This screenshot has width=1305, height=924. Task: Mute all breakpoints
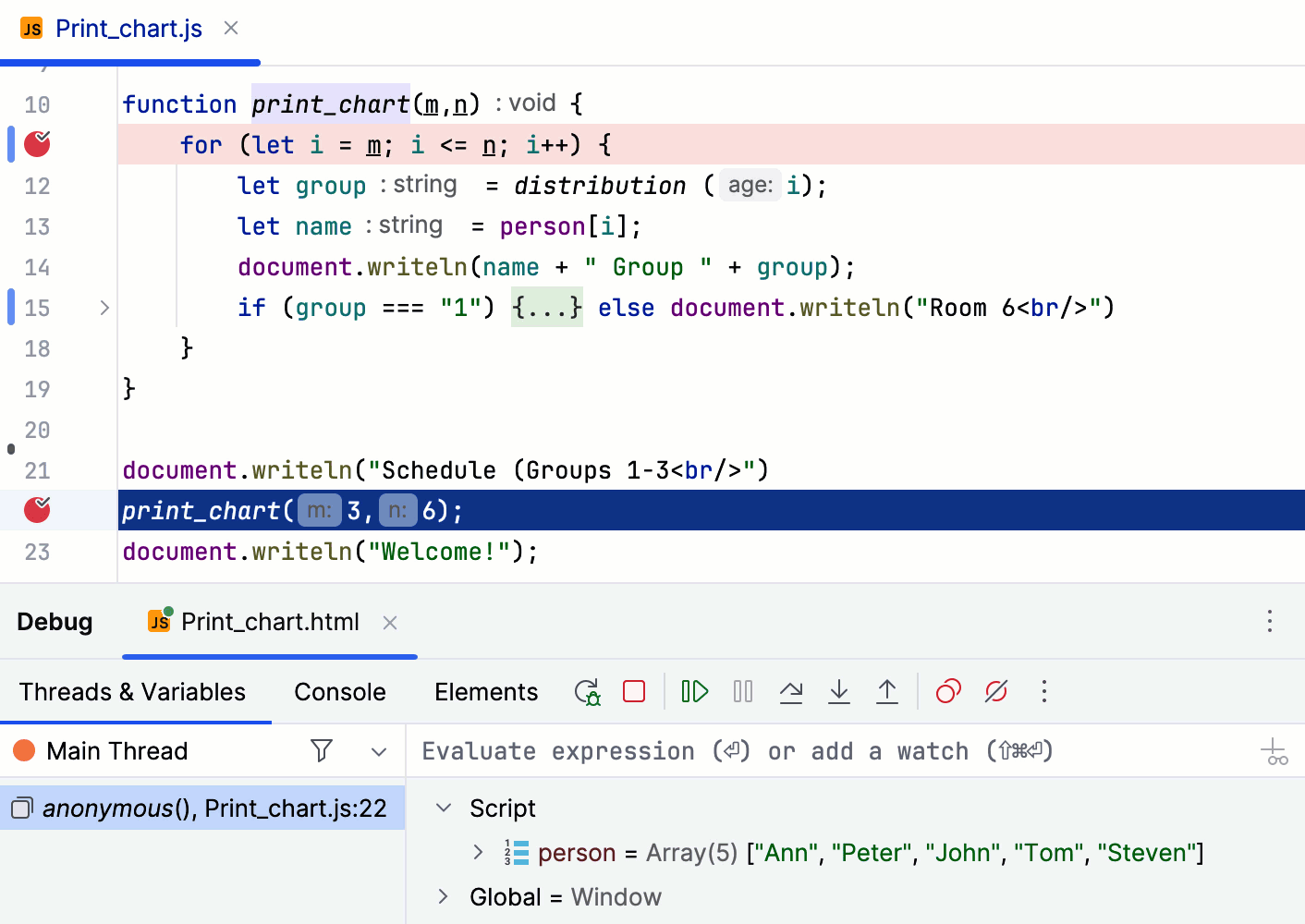995,691
